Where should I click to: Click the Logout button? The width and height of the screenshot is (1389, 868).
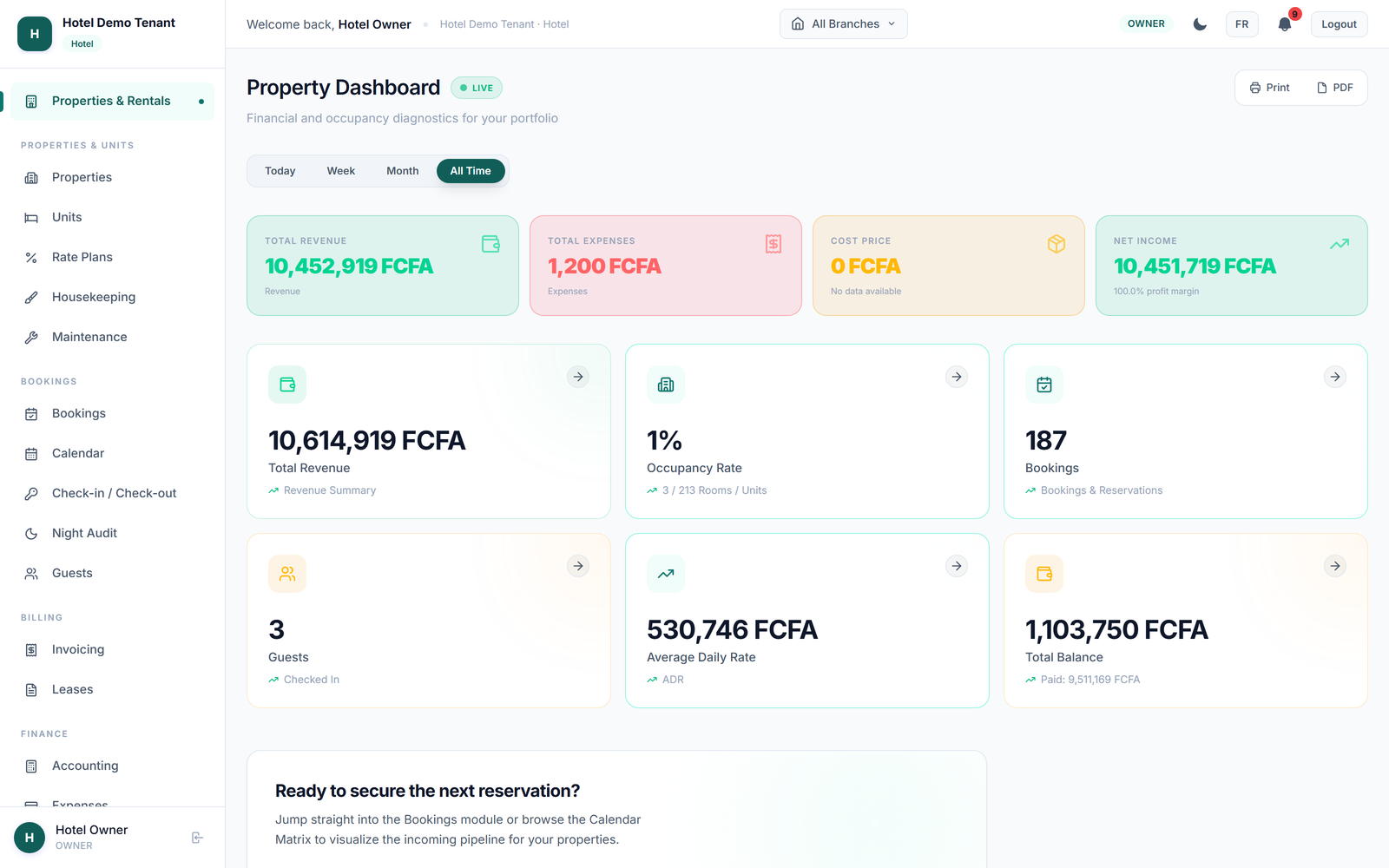tap(1339, 24)
